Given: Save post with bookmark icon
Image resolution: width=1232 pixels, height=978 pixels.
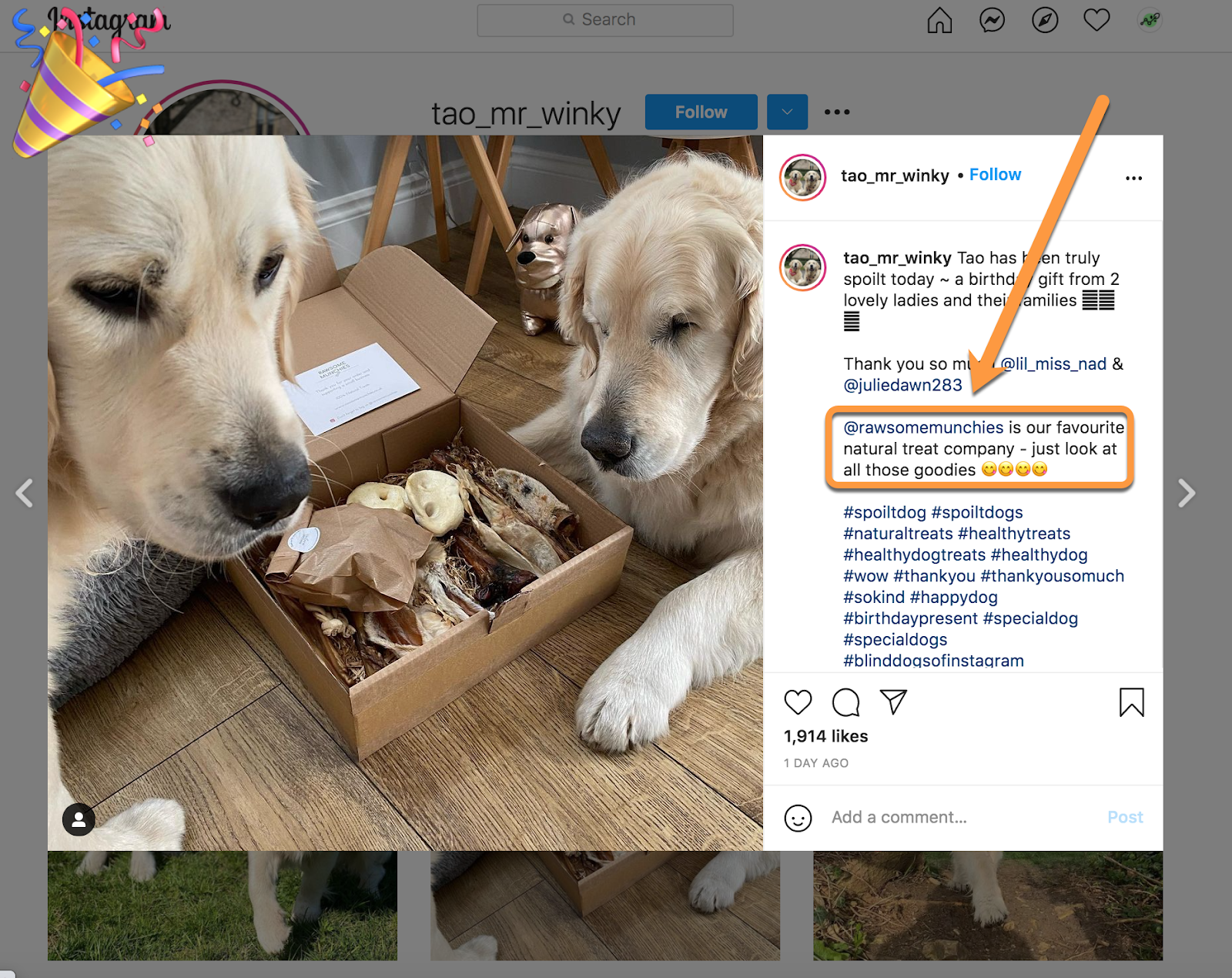Looking at the screenshot, I should [1131, 702].
